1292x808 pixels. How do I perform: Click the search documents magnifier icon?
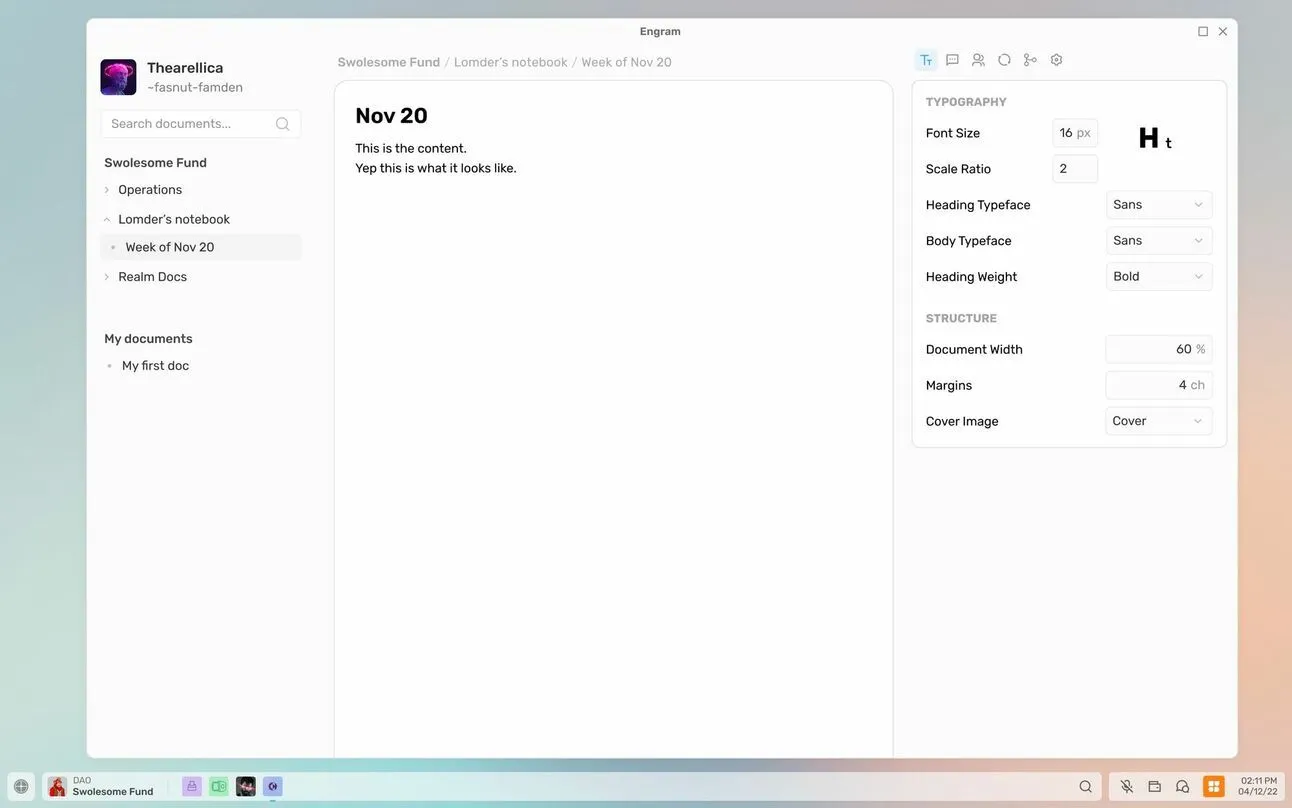point(282,124)
